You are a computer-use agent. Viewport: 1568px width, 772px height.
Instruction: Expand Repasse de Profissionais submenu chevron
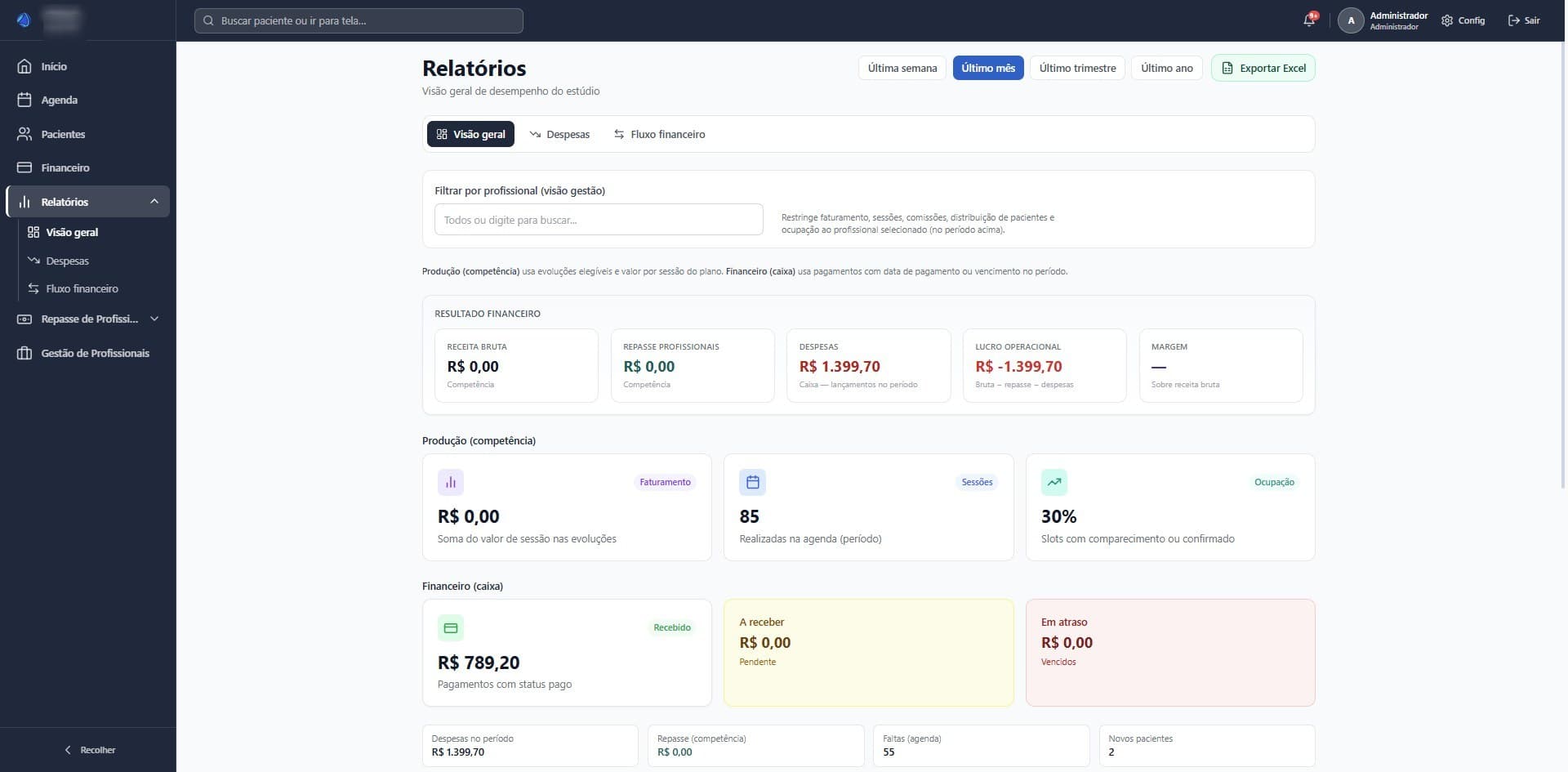click(x=154, y=319)
